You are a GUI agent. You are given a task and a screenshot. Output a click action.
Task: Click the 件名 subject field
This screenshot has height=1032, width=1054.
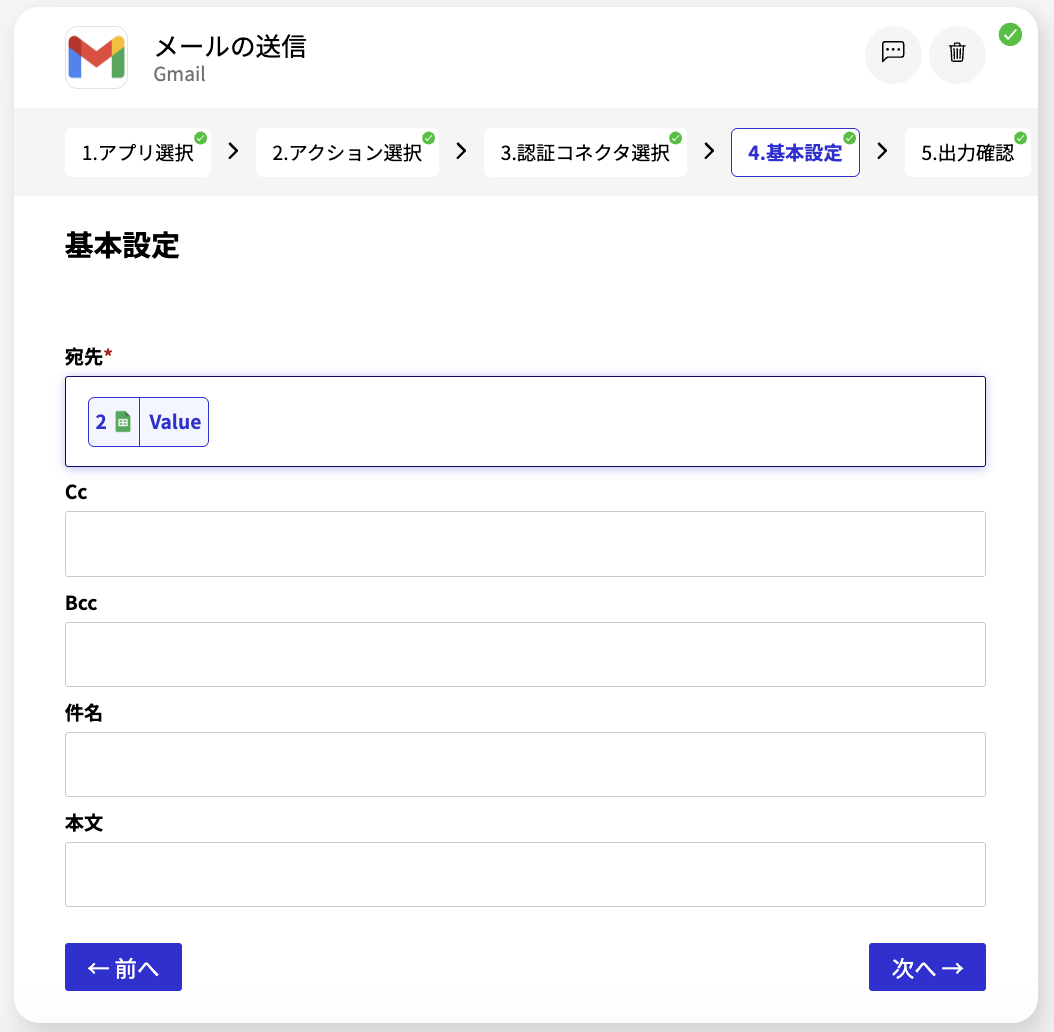[x=526, y=764]
